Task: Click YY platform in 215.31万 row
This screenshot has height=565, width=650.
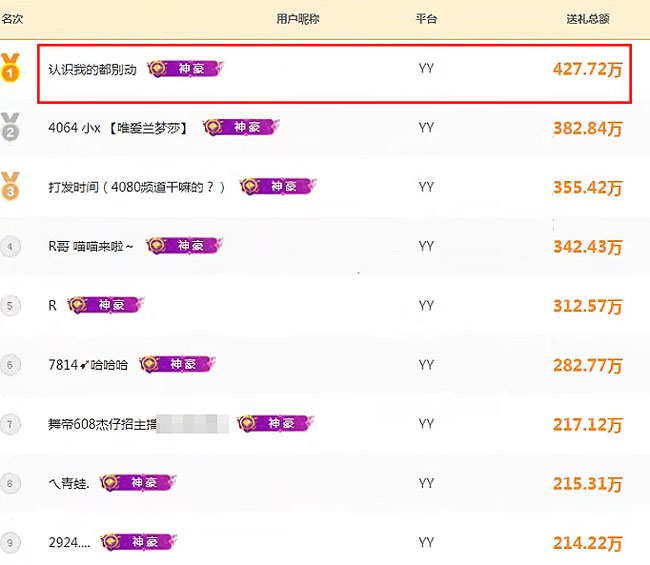Action: 426,483
